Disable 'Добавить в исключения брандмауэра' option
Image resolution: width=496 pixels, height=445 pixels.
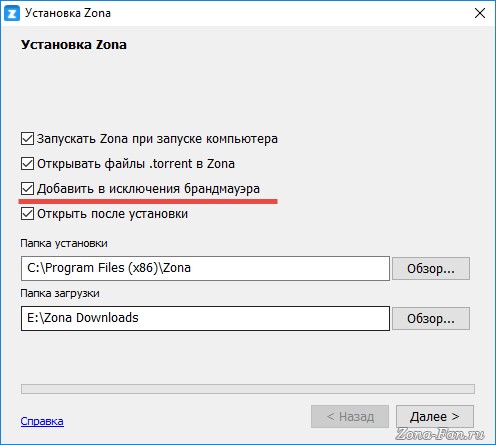tap(27, 189)
